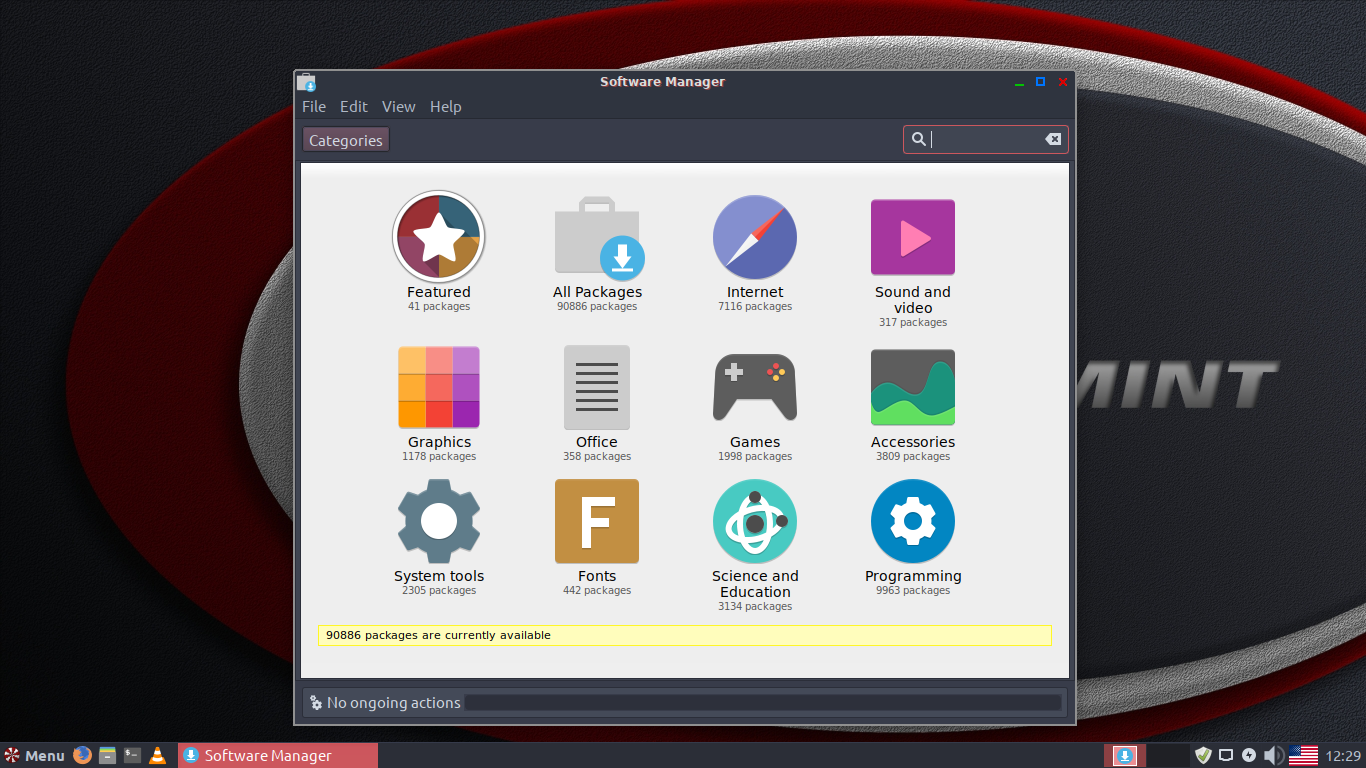Image resolution: width=1366 pixels, height=768 pixels.
Task: Open the All Packages category
Action: (597, 252)
